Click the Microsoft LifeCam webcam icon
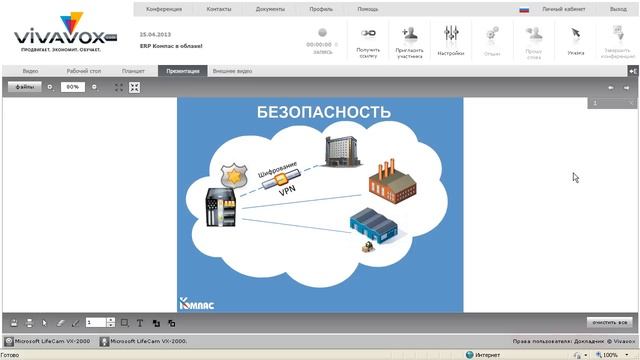Image resolution: width=640 pixels, height=360 pixels. tap(9, 341)
